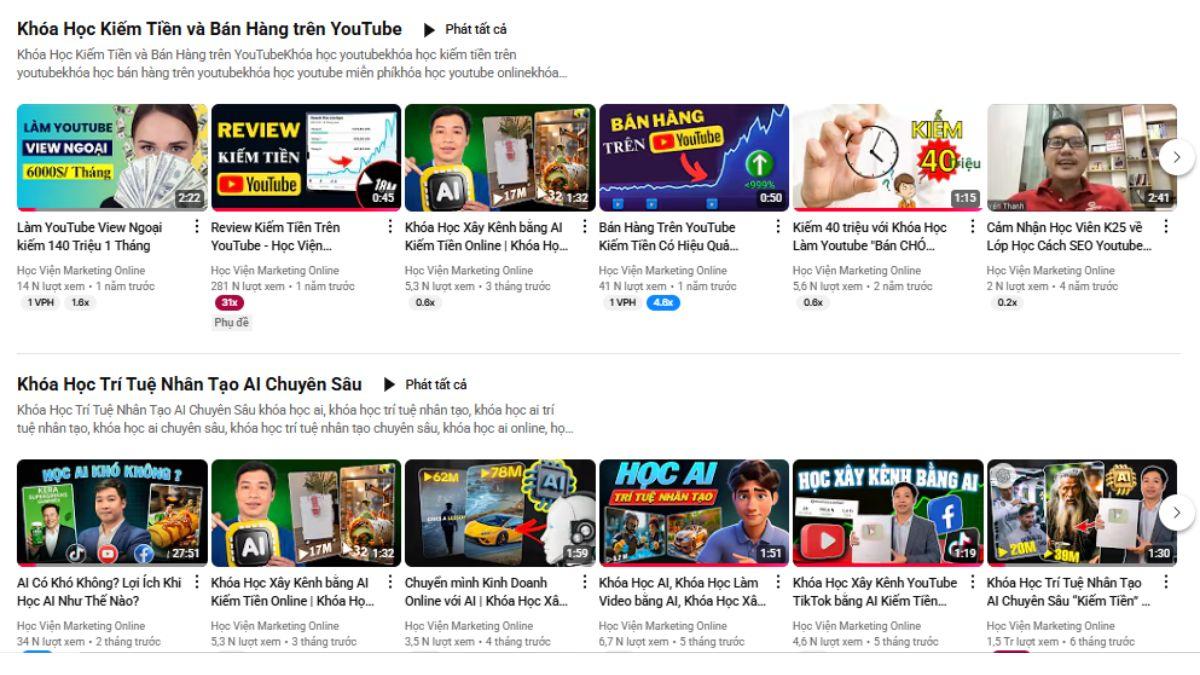Open options for "Xây Kênh bằng AI" in YouTube playlist row

point(584,227)
